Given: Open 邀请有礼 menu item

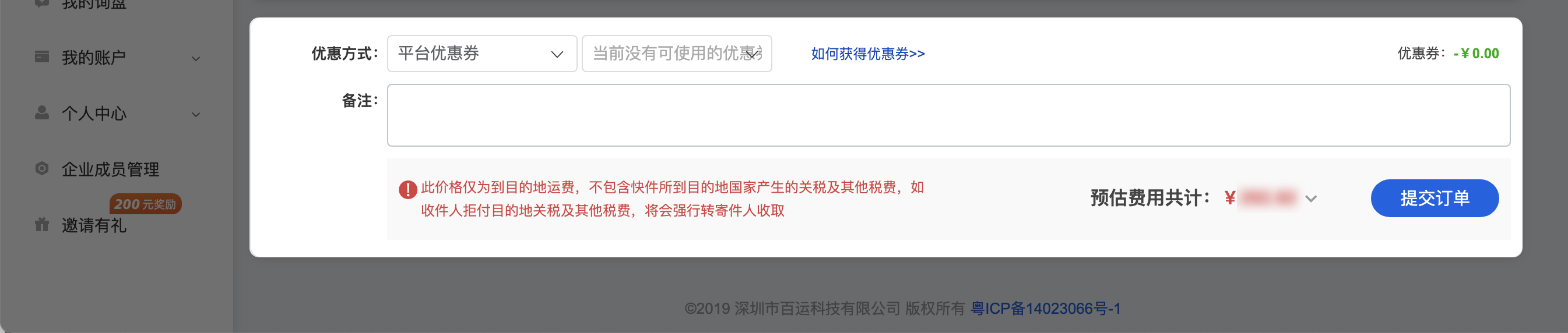Looking at the screenshot, I should point(94,225).
